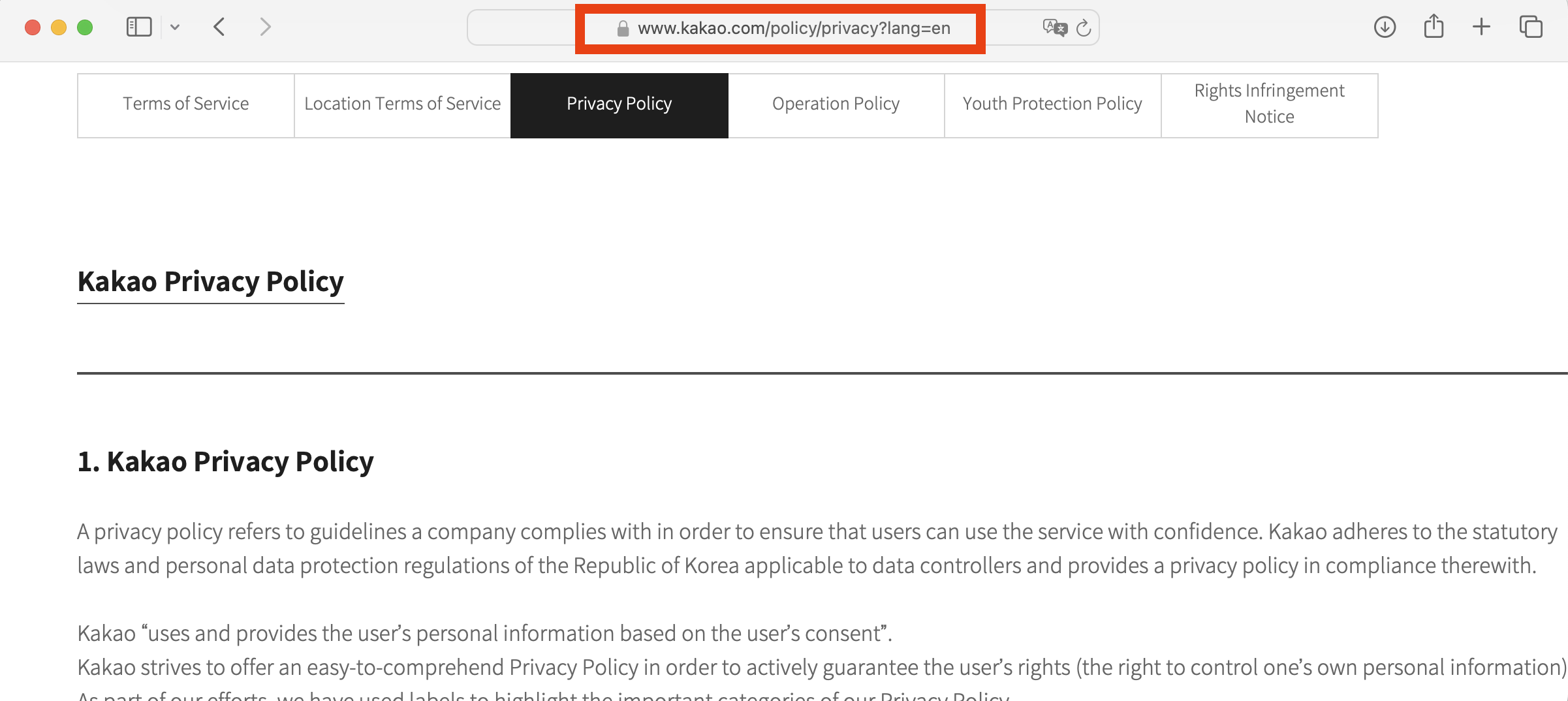Go forward to the next page
1568x701 pixels.
pos(264,27)
